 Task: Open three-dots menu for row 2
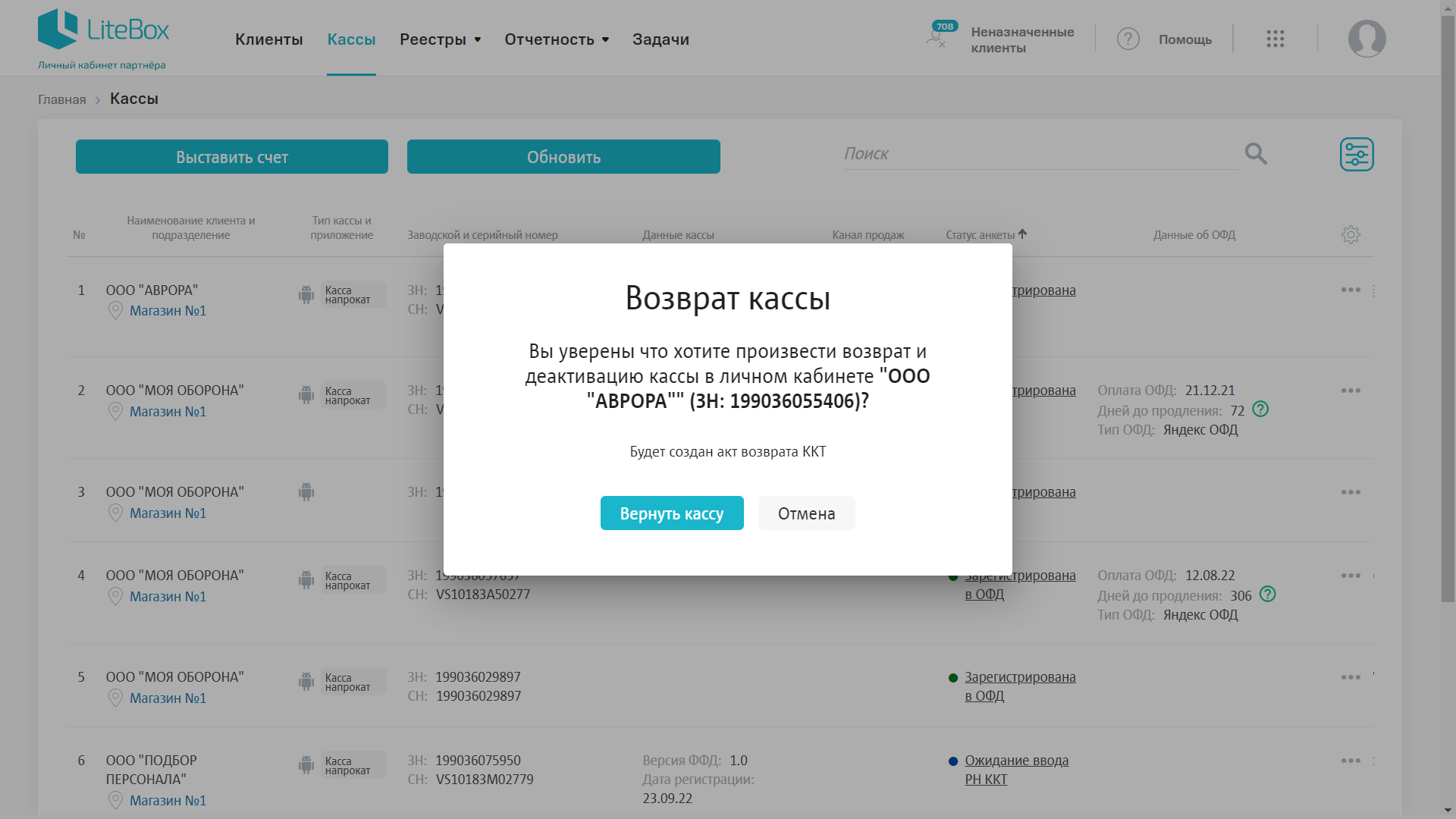(1351, 391)
